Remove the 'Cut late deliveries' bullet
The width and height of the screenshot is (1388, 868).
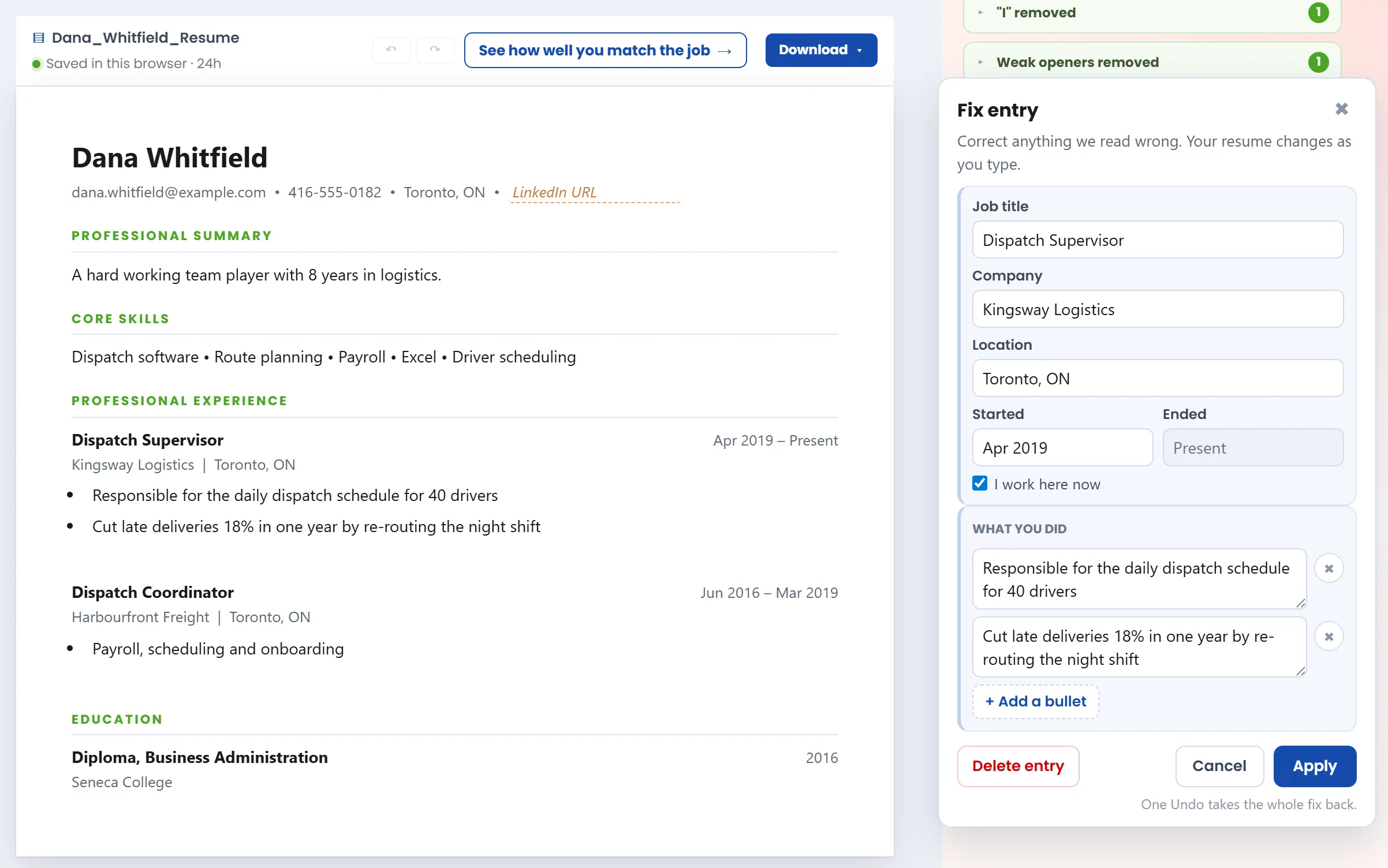click(1329, 637)
